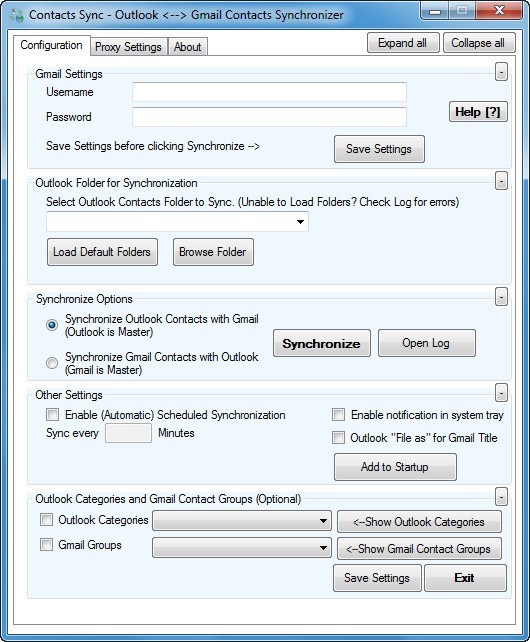Collapse the Synchronize Options section
530x642 pixels.
(x=501, y=297)
